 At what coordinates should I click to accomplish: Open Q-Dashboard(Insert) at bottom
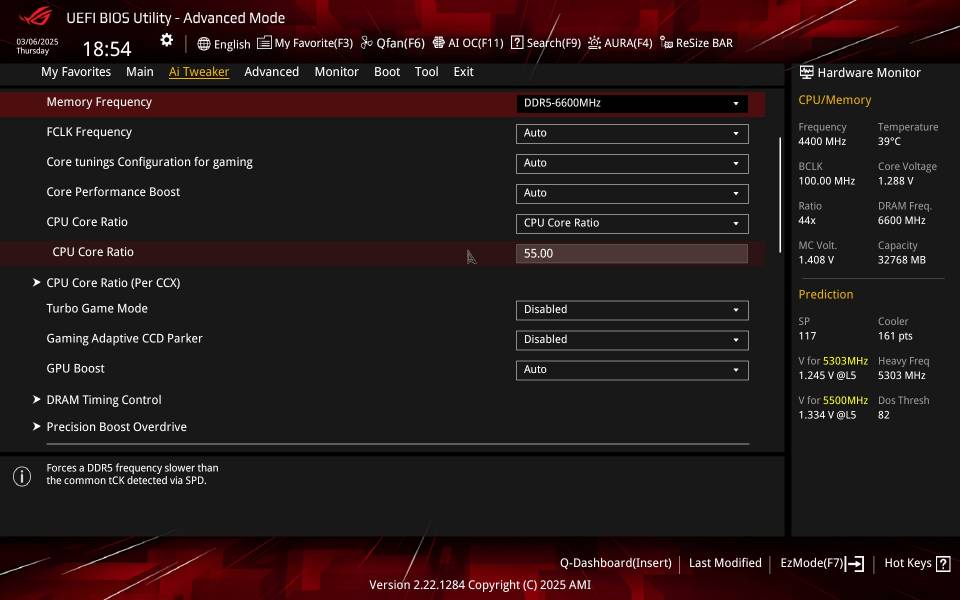click(x=615, y=563)
